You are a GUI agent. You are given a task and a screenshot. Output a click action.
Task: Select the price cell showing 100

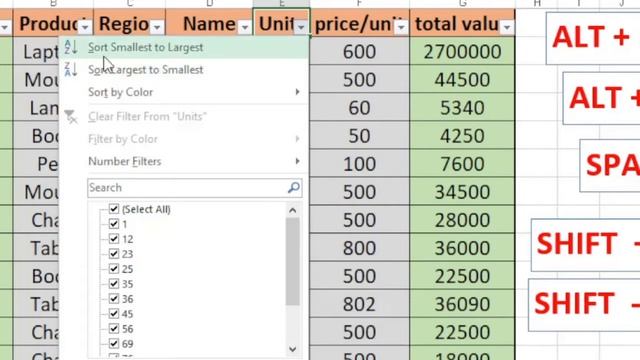(359, 164)
